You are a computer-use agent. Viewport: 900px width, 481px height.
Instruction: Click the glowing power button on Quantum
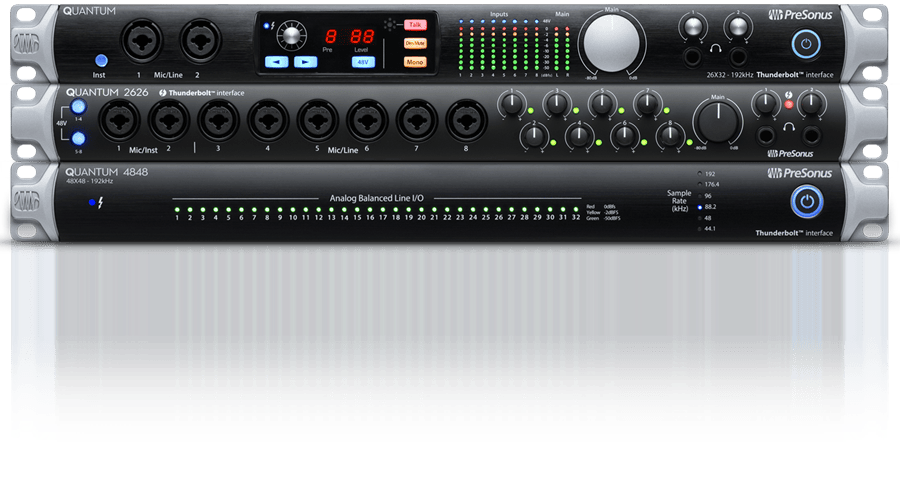coord(806,44)
